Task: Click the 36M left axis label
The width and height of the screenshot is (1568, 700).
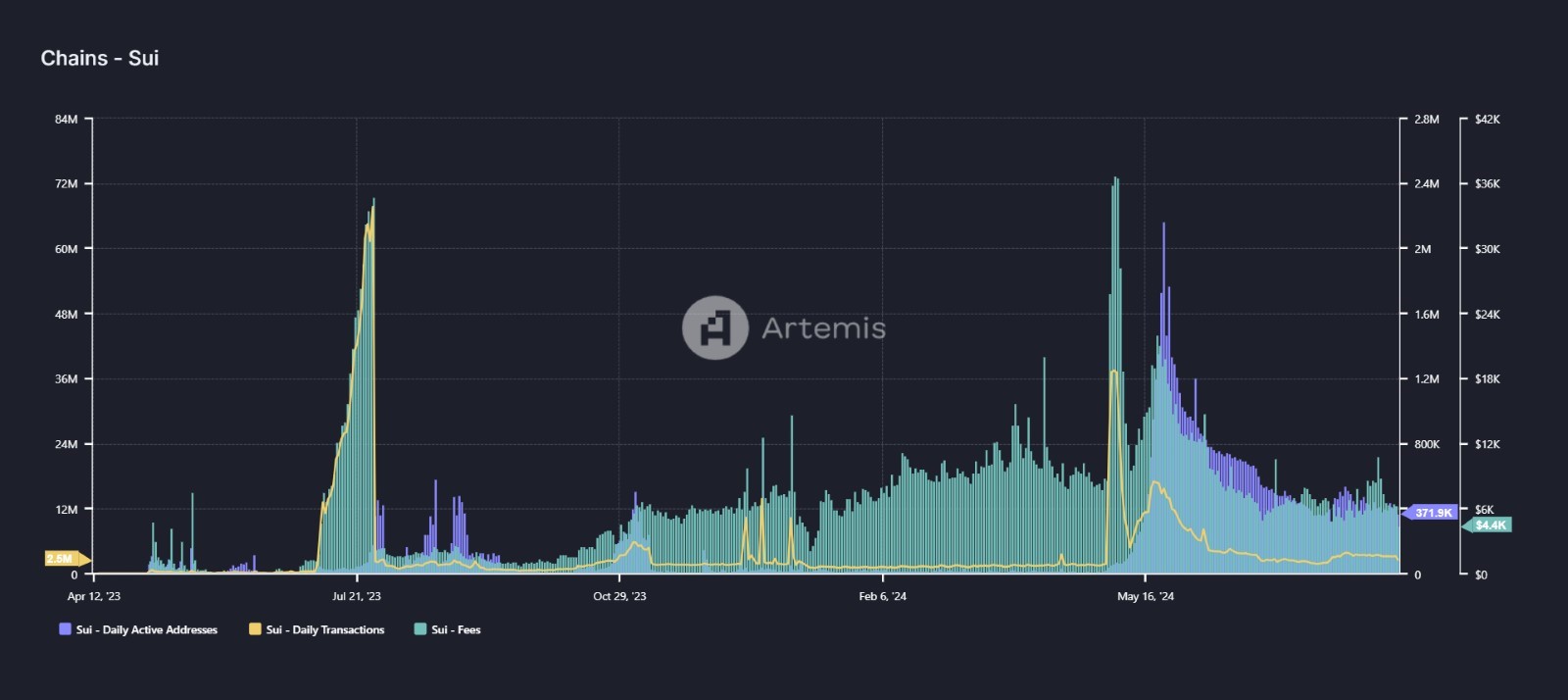Action: (x=66, y=379)
